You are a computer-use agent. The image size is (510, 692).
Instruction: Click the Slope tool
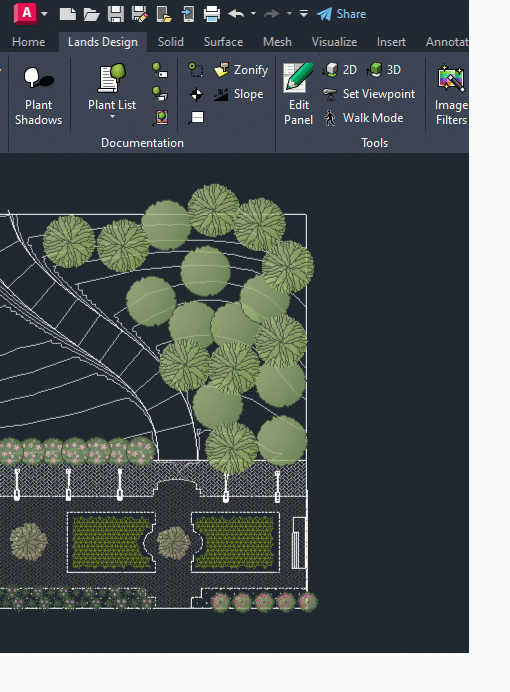pos(238,94)
